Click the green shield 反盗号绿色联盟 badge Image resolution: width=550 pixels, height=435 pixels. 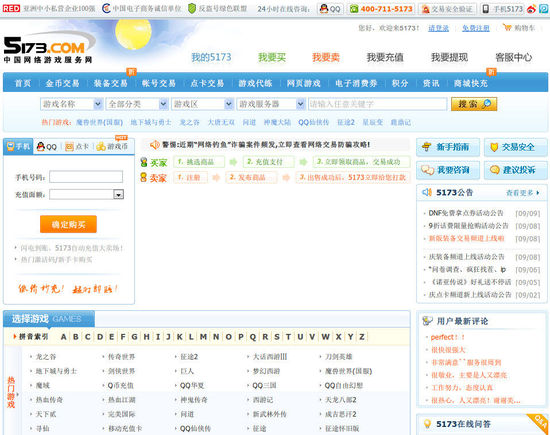pos(192,8)
